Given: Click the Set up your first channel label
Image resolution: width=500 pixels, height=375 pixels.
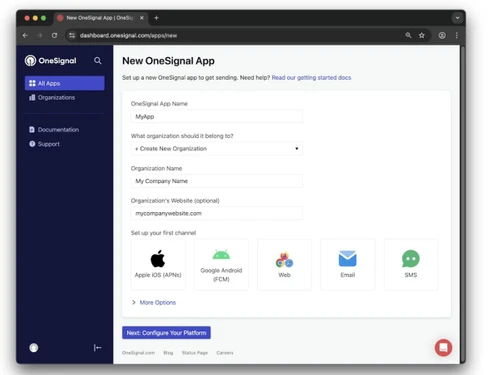Looking at the screenshot, I should click(163, 233).
